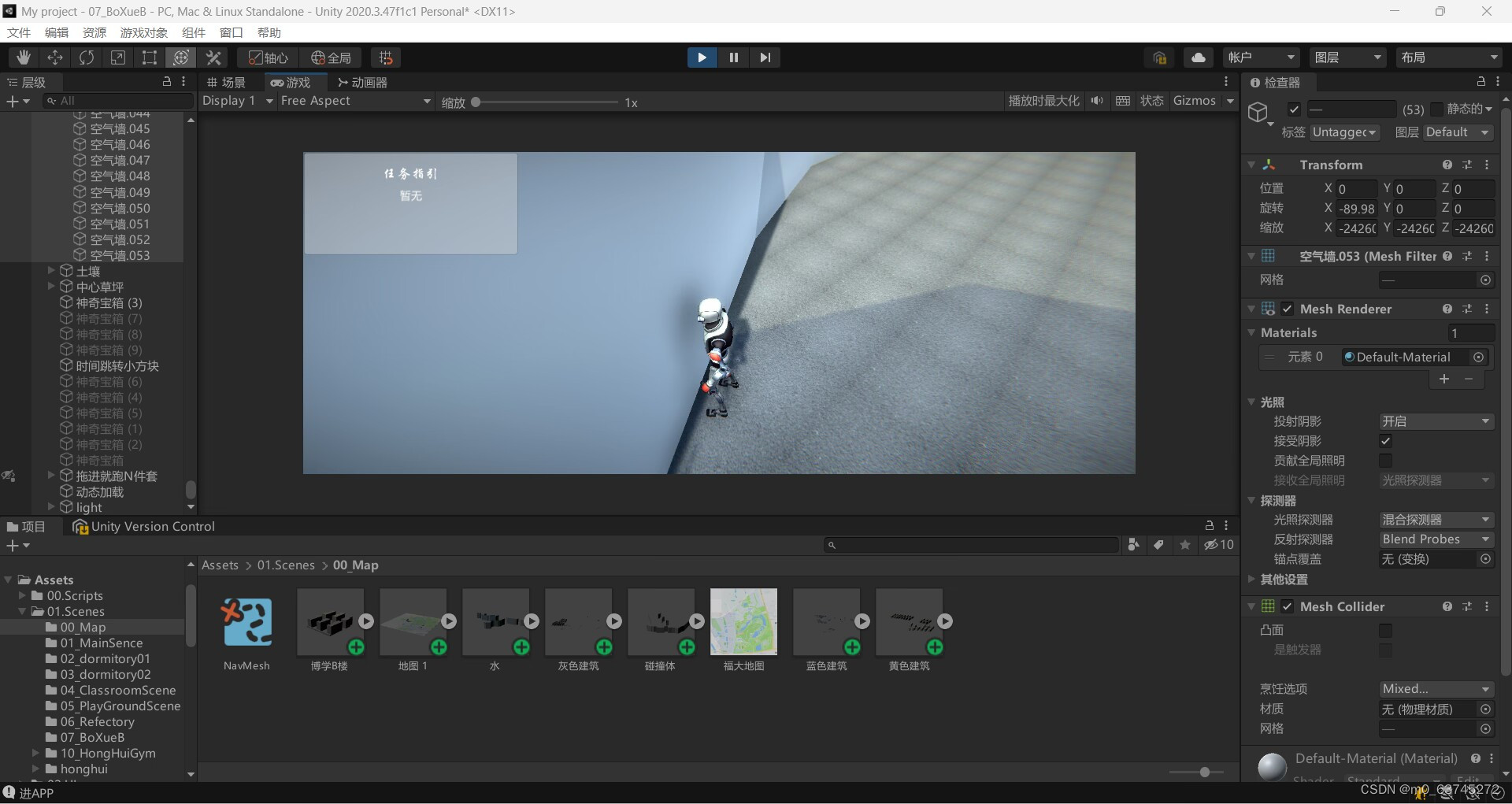Open Mesh Collider more options menu
Viewport: 1512px width, 804px height.
click(1487, 606)
